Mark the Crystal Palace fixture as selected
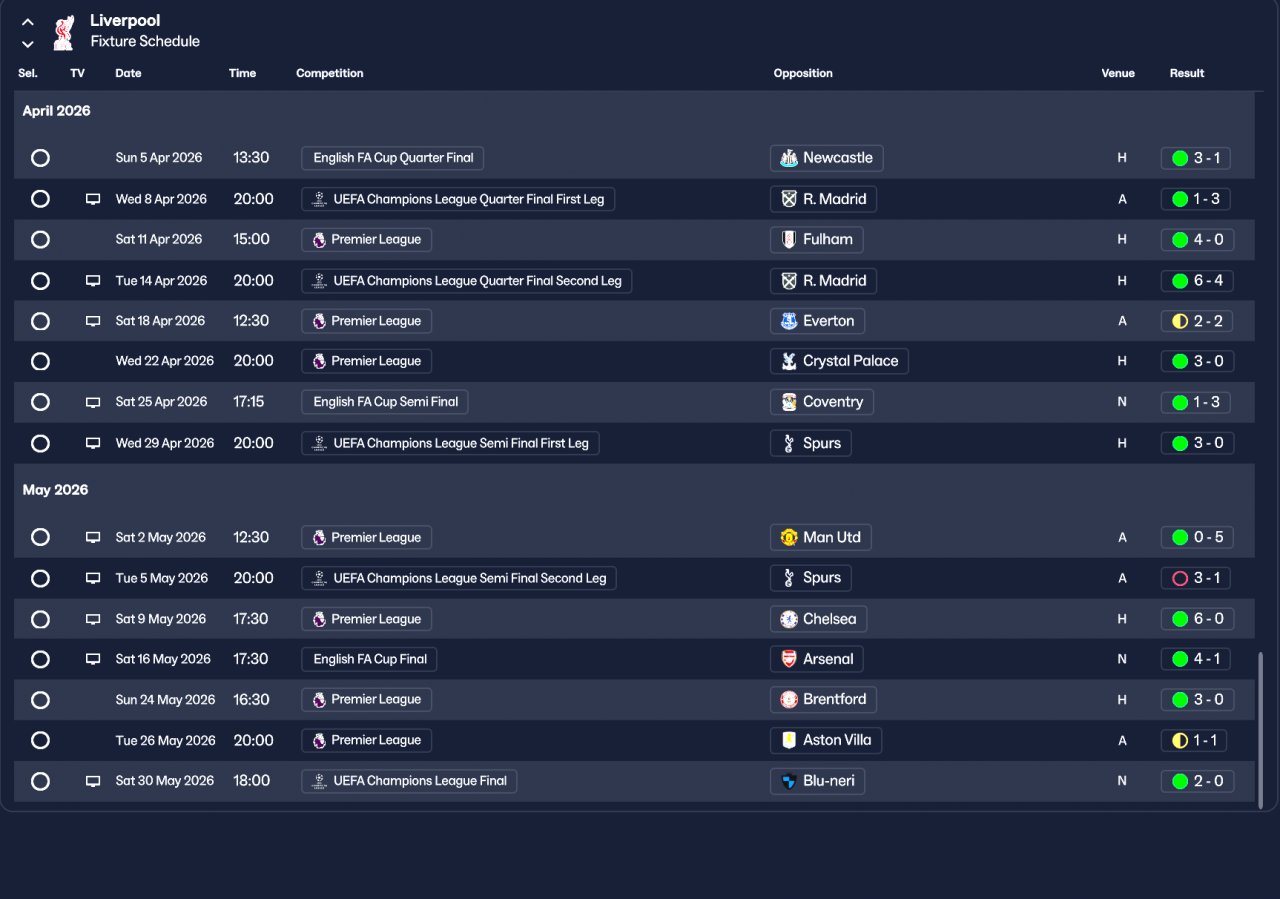 tap(40, 361)
